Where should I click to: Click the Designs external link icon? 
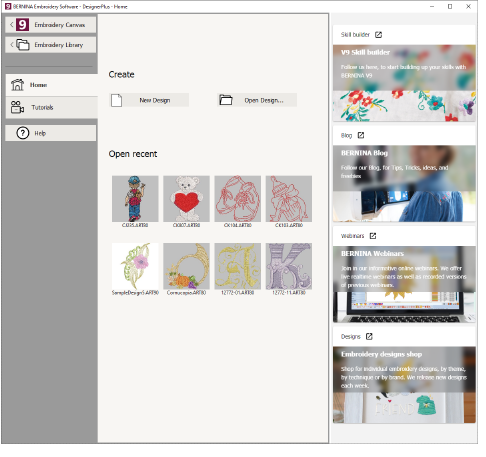tap(369, 336)
